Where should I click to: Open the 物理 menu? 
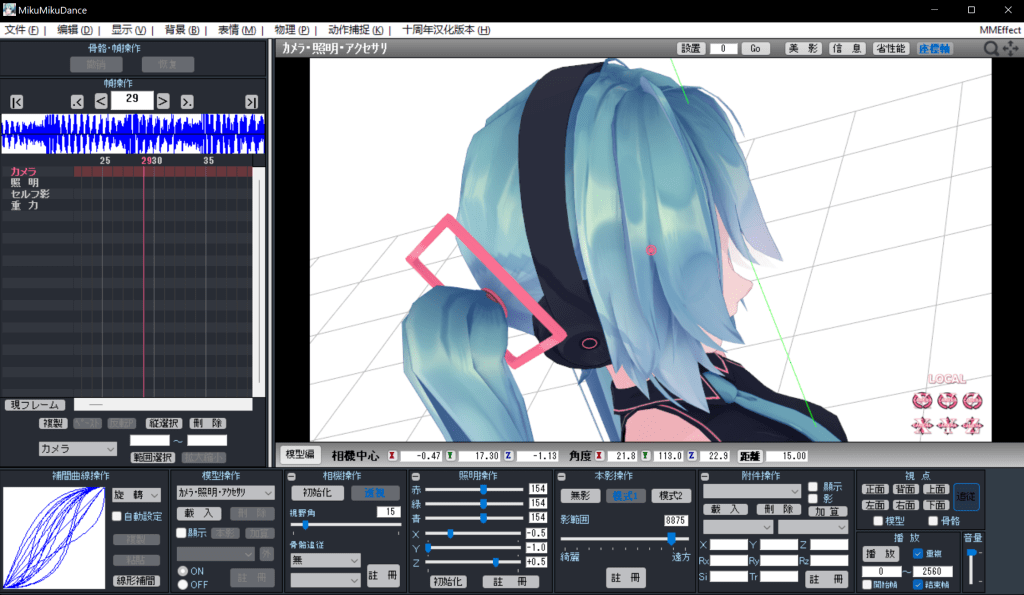(x=291, y=30)
